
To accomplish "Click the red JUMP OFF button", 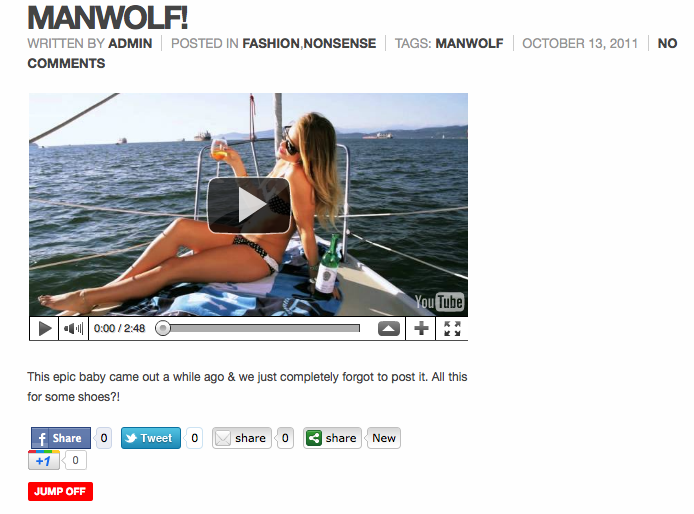I will coord(60,491).
